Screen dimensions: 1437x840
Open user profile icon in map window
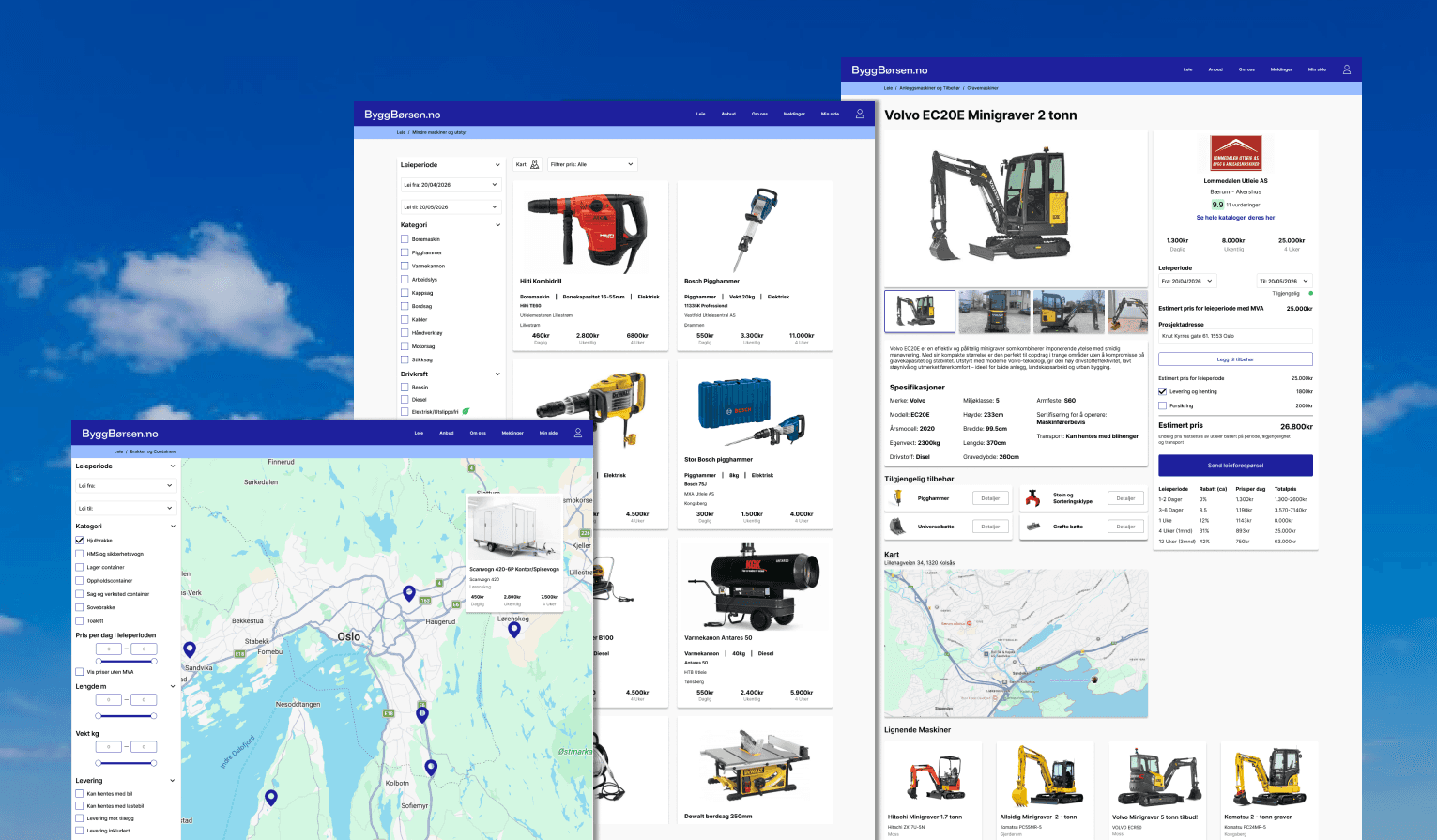tap(578, 433)
